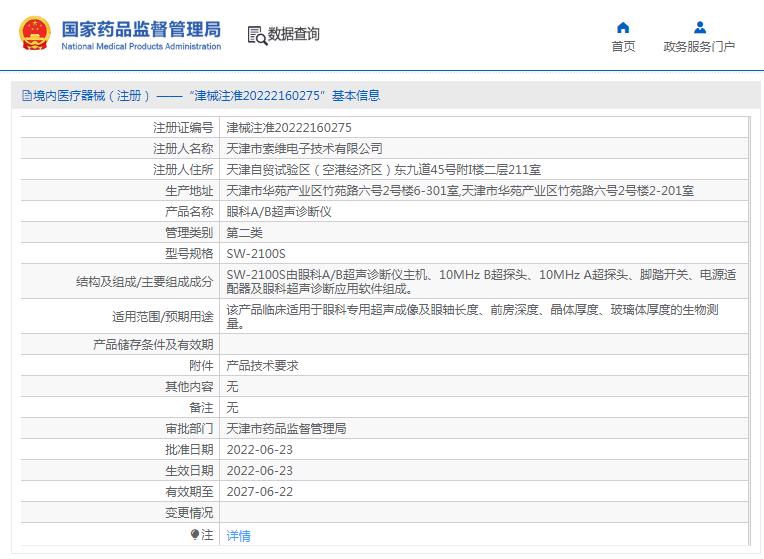
Task: Go to 首页 home icon
Action: click(623, 27)
